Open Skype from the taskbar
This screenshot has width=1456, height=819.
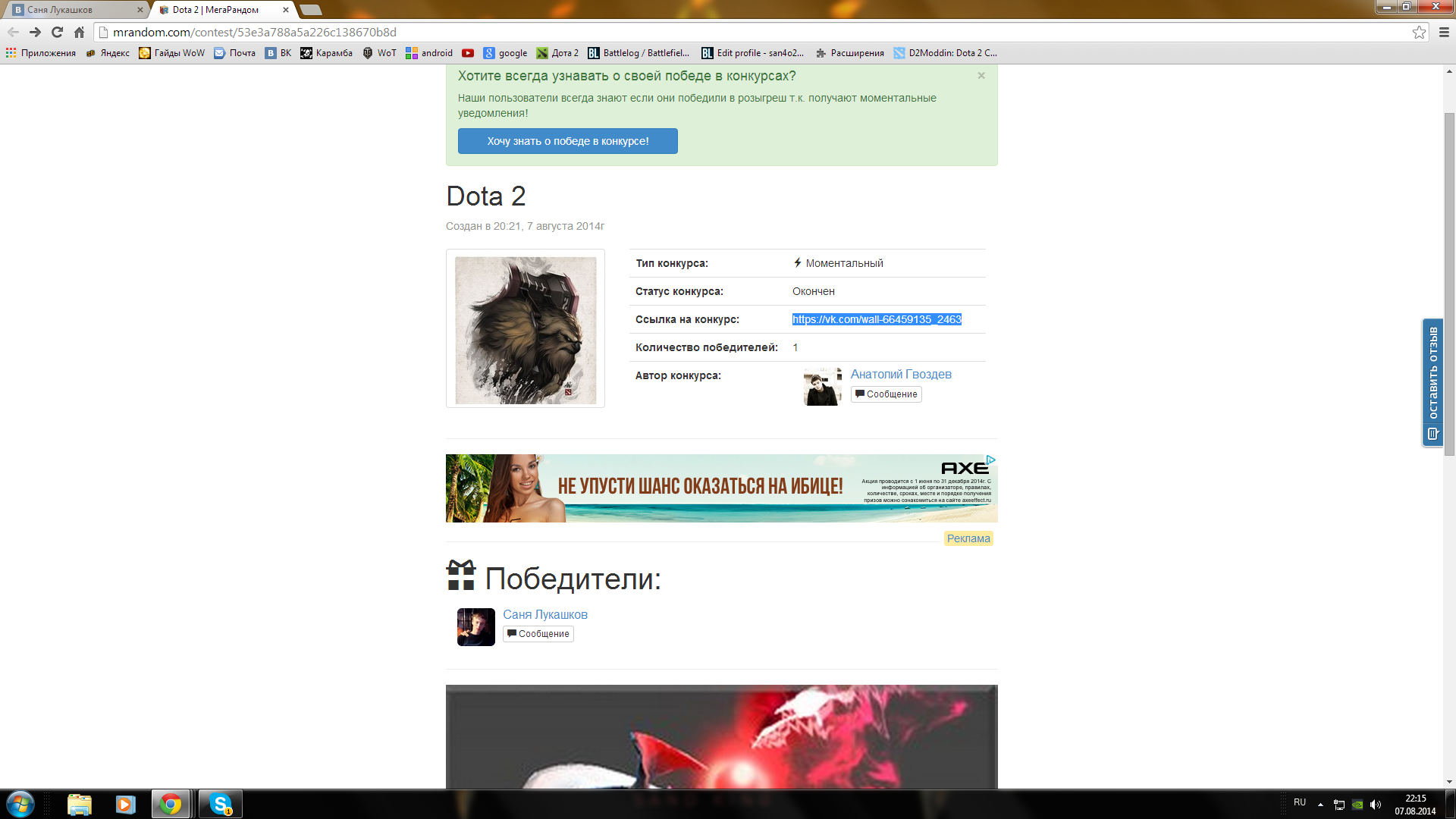click(221, 804)
